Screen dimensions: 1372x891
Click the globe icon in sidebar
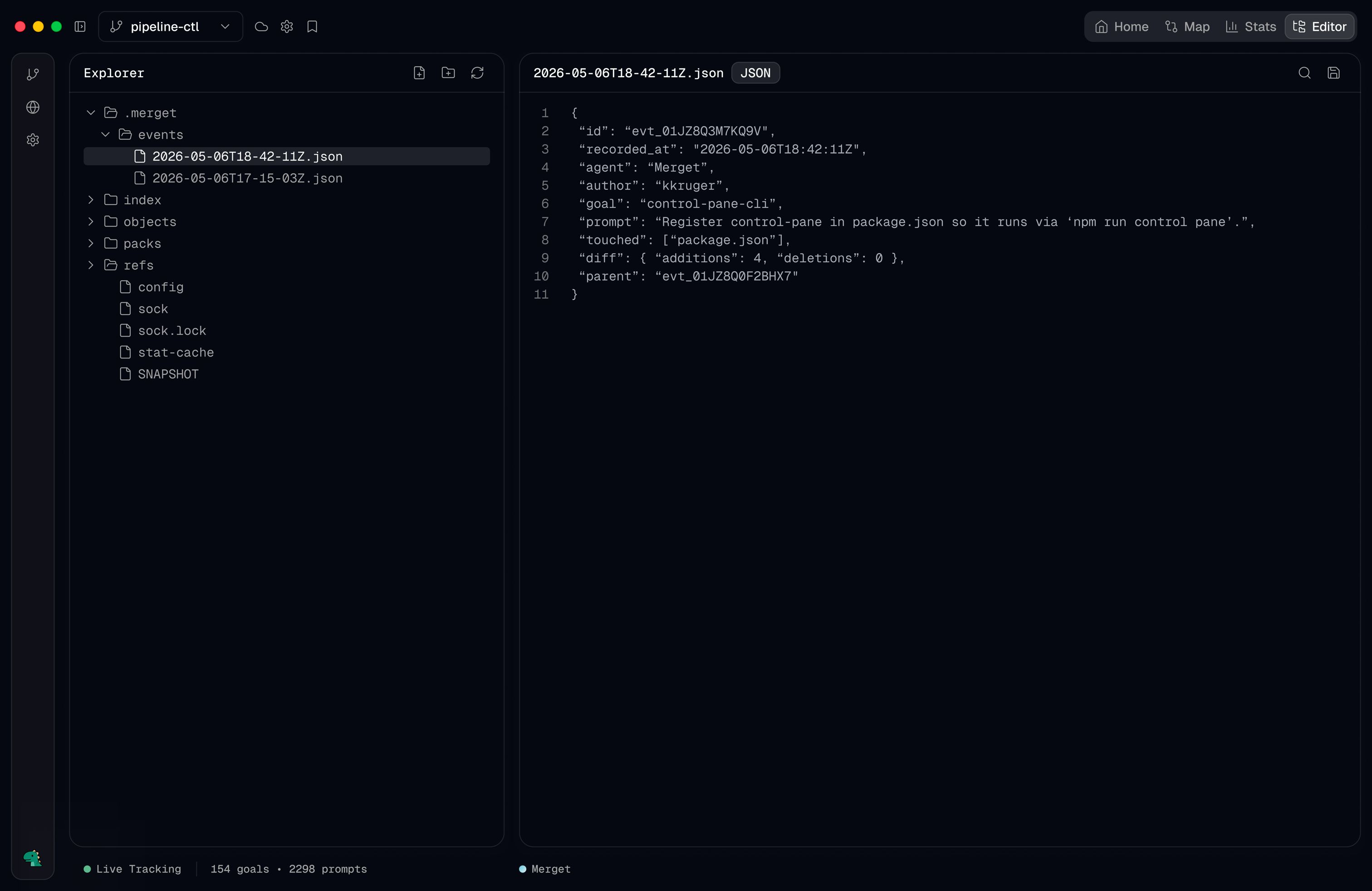point(33,107)
